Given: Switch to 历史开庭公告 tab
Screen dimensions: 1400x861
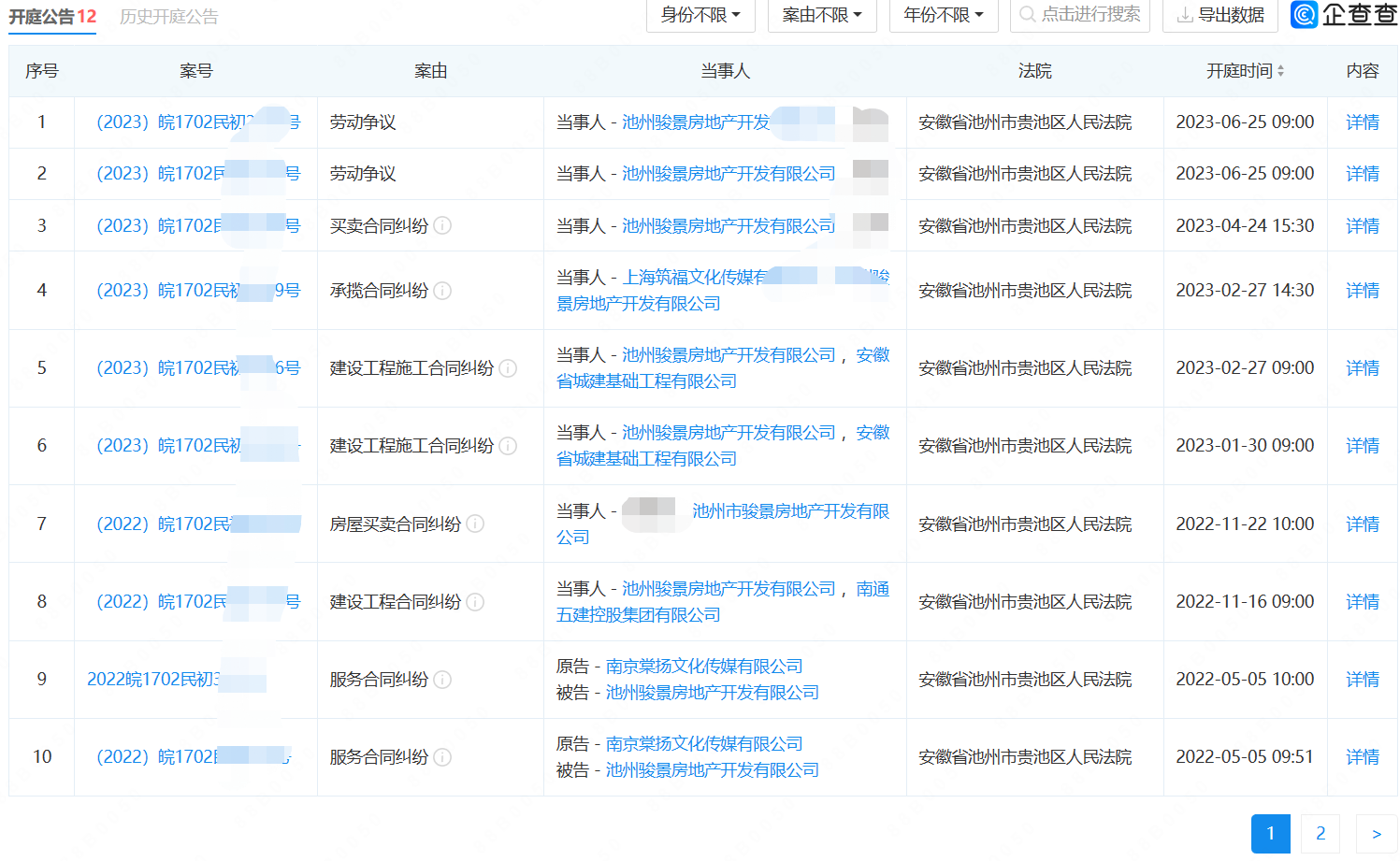Looking at the screenshot, I should (x=169, y=17).
